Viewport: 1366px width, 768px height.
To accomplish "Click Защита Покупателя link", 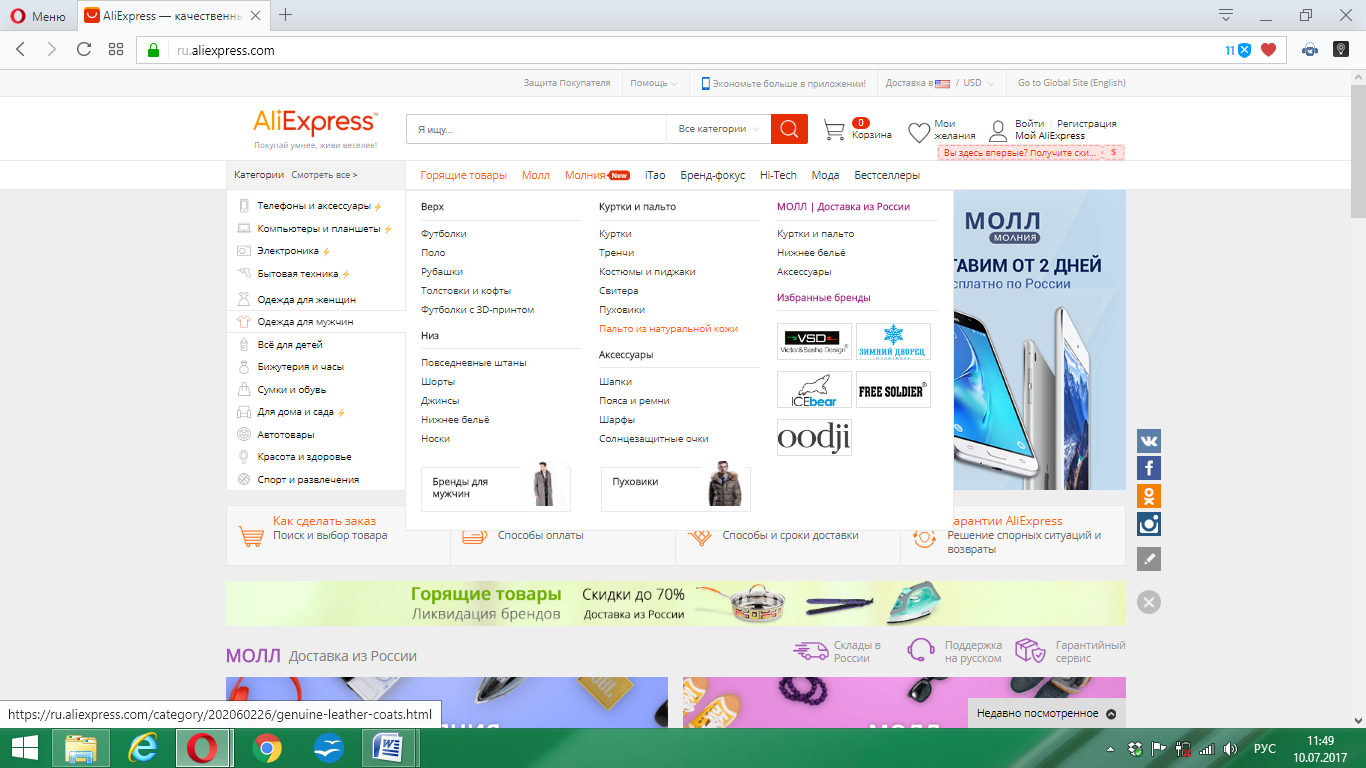I will tap(567, 83).
